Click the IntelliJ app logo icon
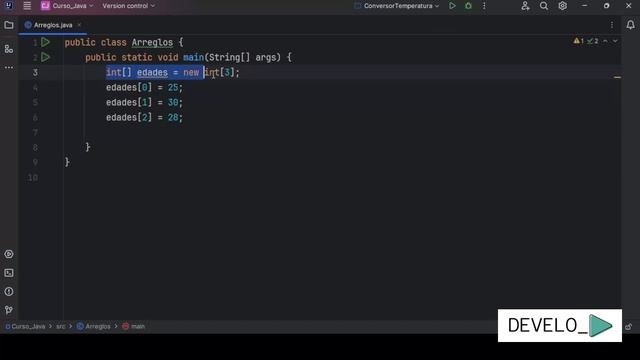This screenshot has width=640, height=360. click(x=9, y=6)
